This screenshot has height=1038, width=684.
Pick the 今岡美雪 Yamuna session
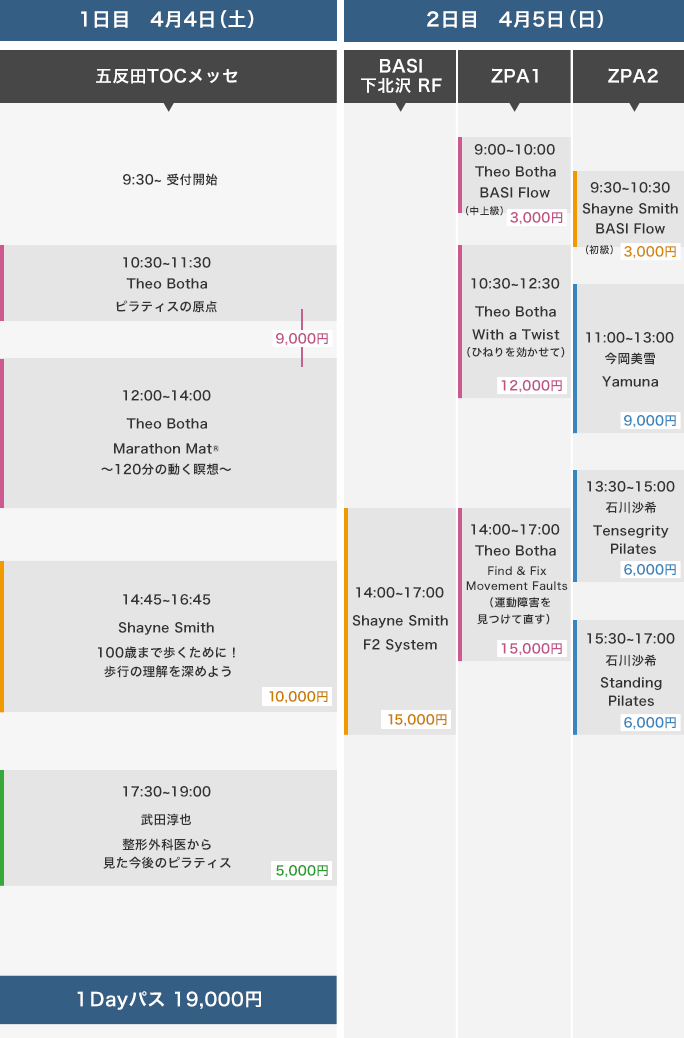pos(630,358)
